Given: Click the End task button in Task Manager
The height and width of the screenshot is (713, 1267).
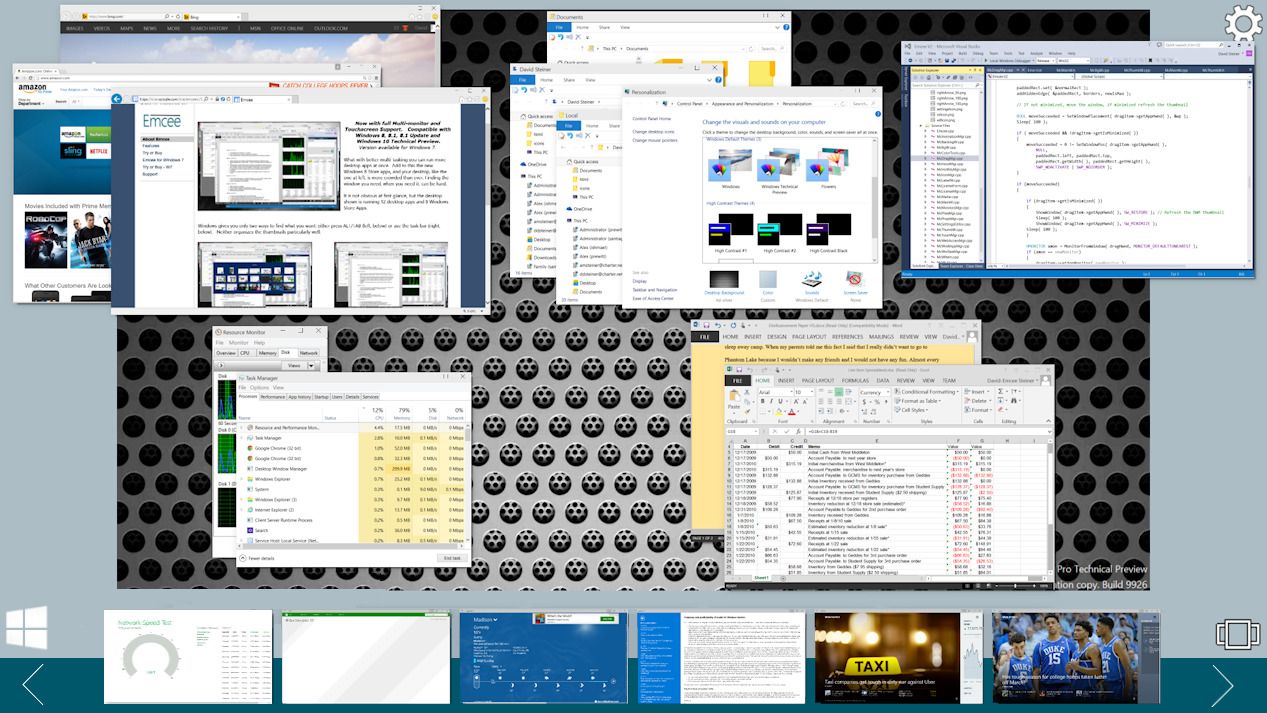Looking at the screenshot, I should click(x=453, y=557).
